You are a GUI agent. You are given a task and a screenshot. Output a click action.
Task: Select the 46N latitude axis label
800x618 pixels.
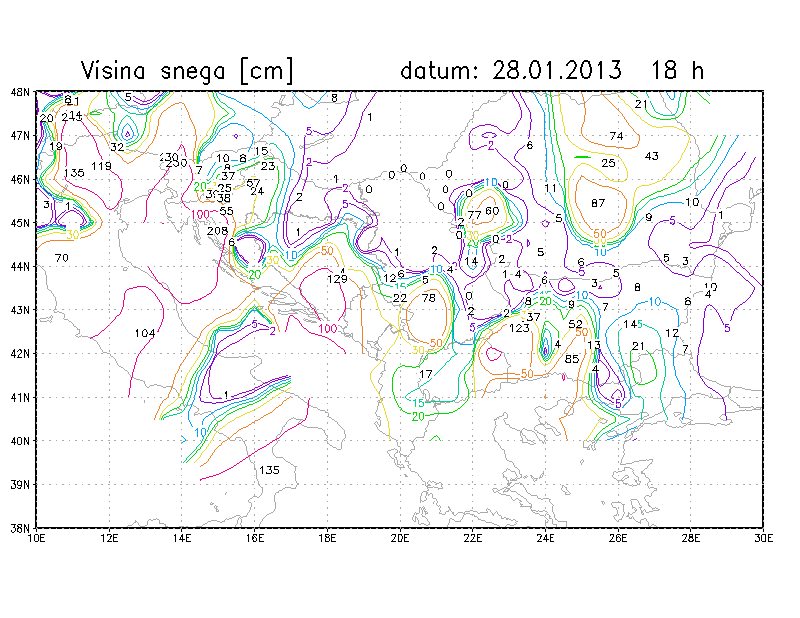[20, 179]
